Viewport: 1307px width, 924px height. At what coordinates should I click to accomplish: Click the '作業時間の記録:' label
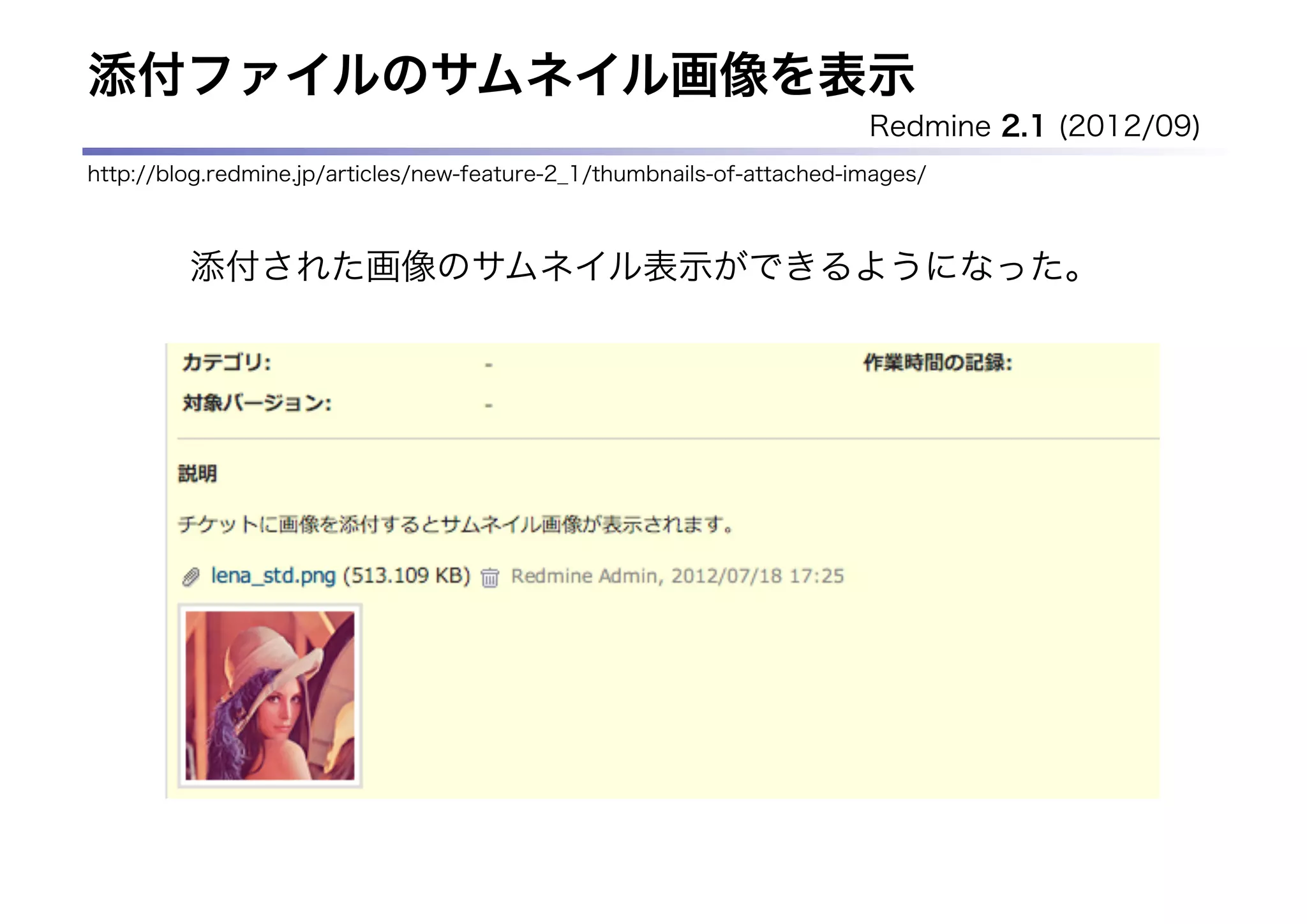click(x=937, y=363)
